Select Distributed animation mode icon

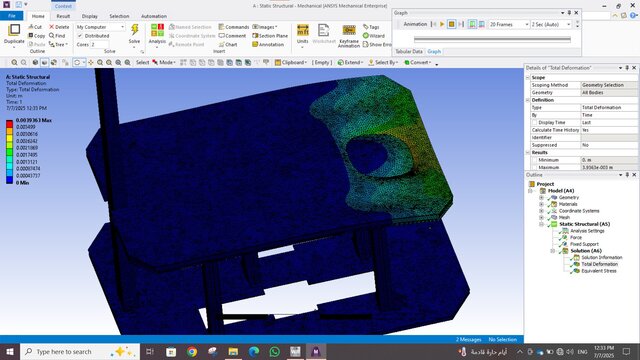tap(472, 24)
